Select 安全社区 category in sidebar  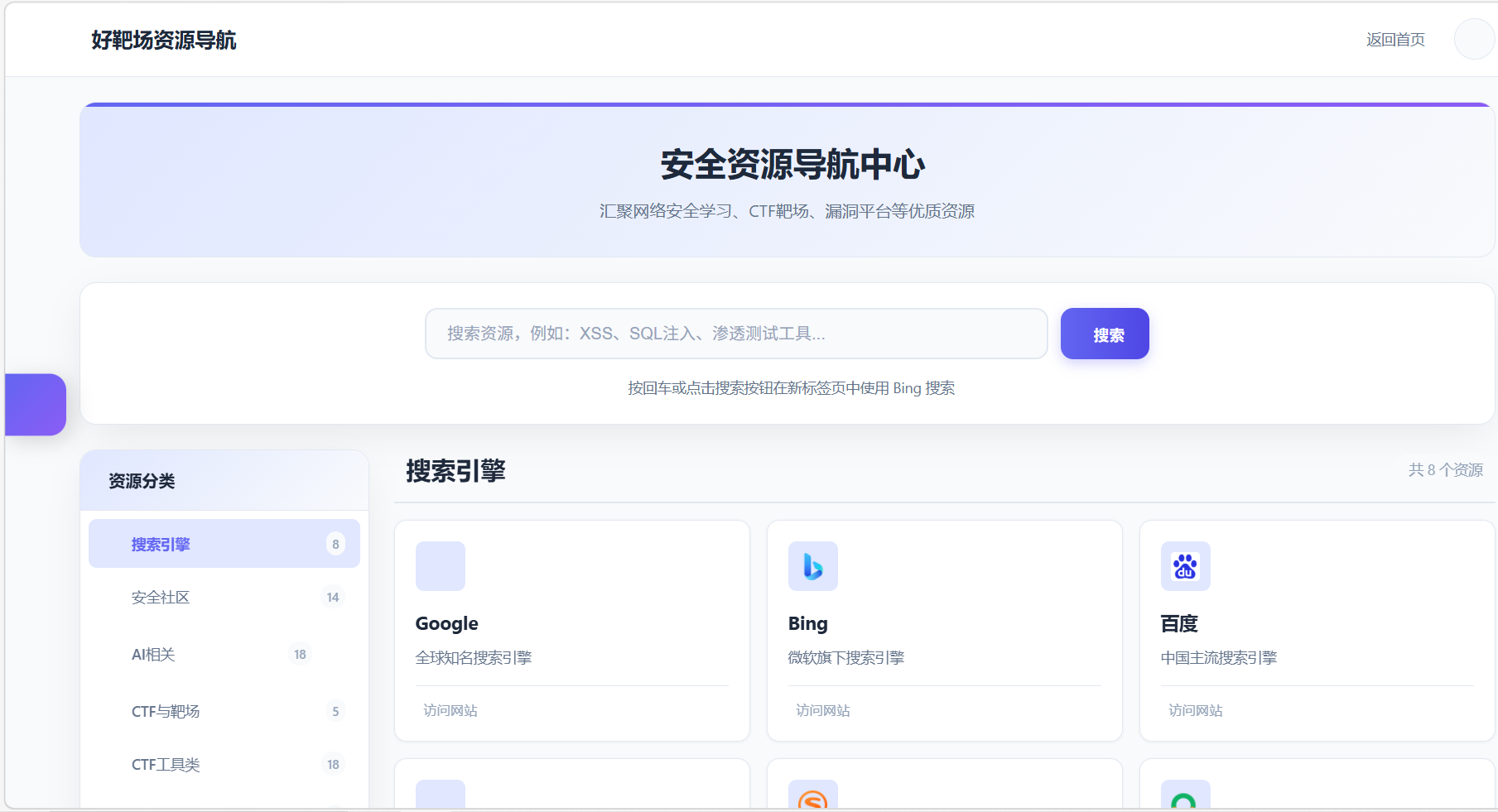[x=224, y=598]
